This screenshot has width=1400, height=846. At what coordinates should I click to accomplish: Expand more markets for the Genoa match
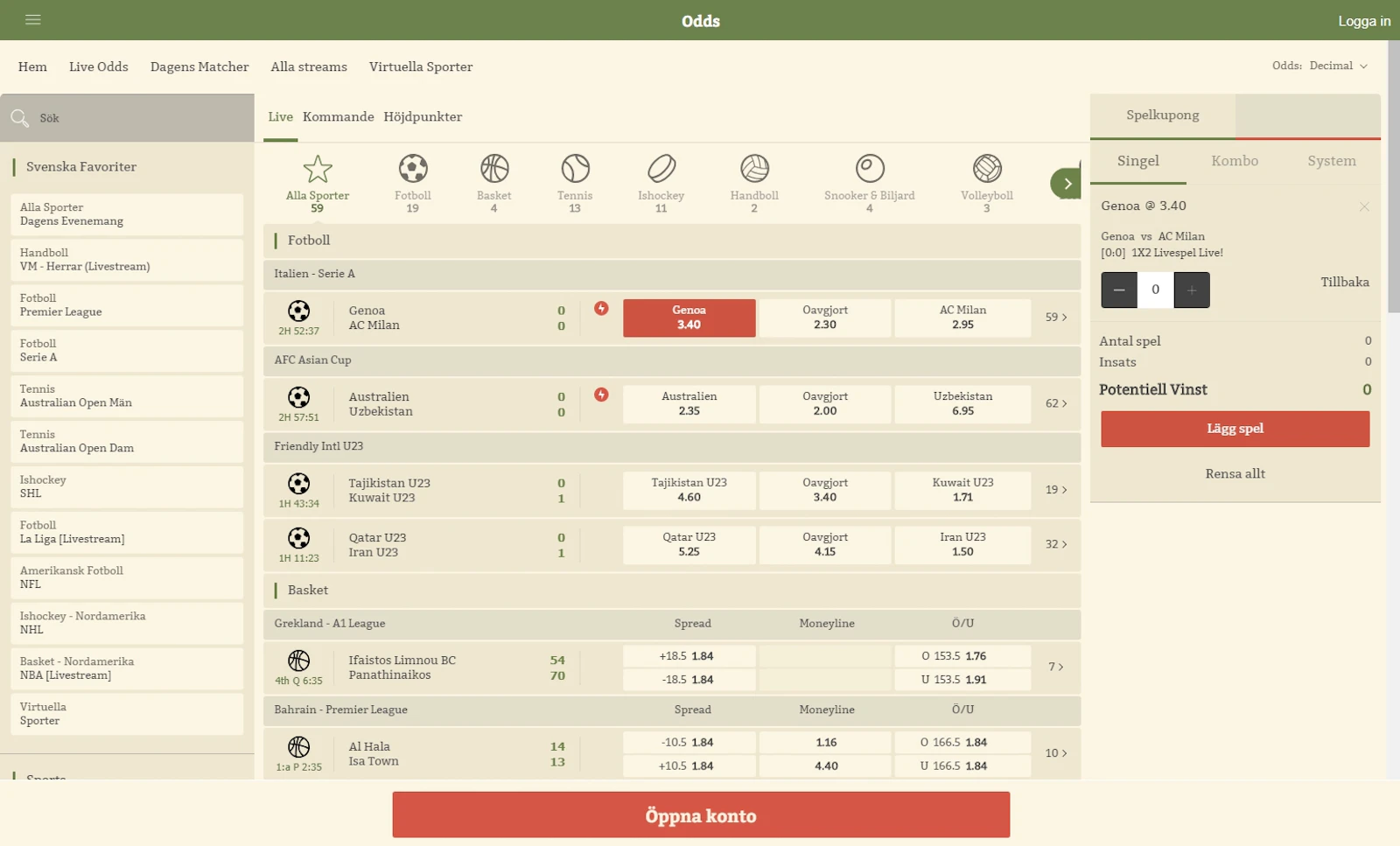1055,318
